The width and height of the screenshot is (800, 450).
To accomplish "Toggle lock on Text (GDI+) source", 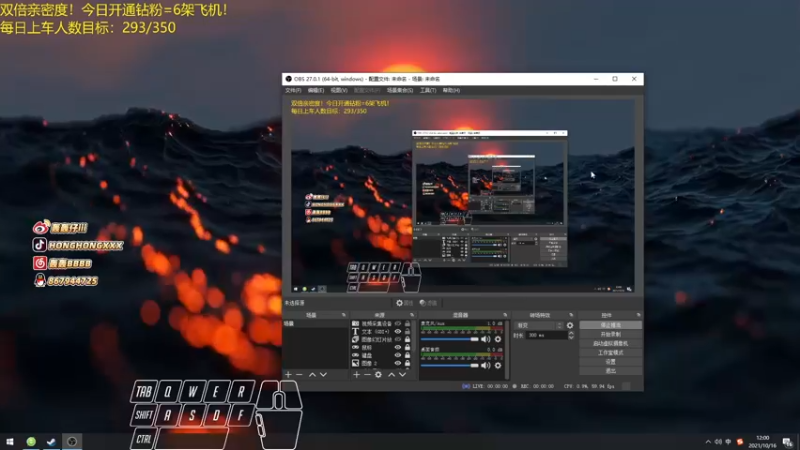I will pos(407,332).
